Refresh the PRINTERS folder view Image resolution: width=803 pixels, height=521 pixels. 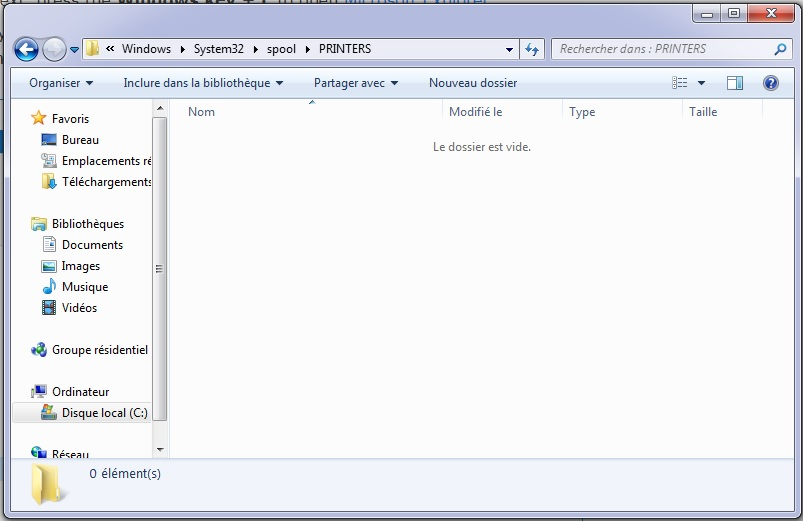(532, 49)
